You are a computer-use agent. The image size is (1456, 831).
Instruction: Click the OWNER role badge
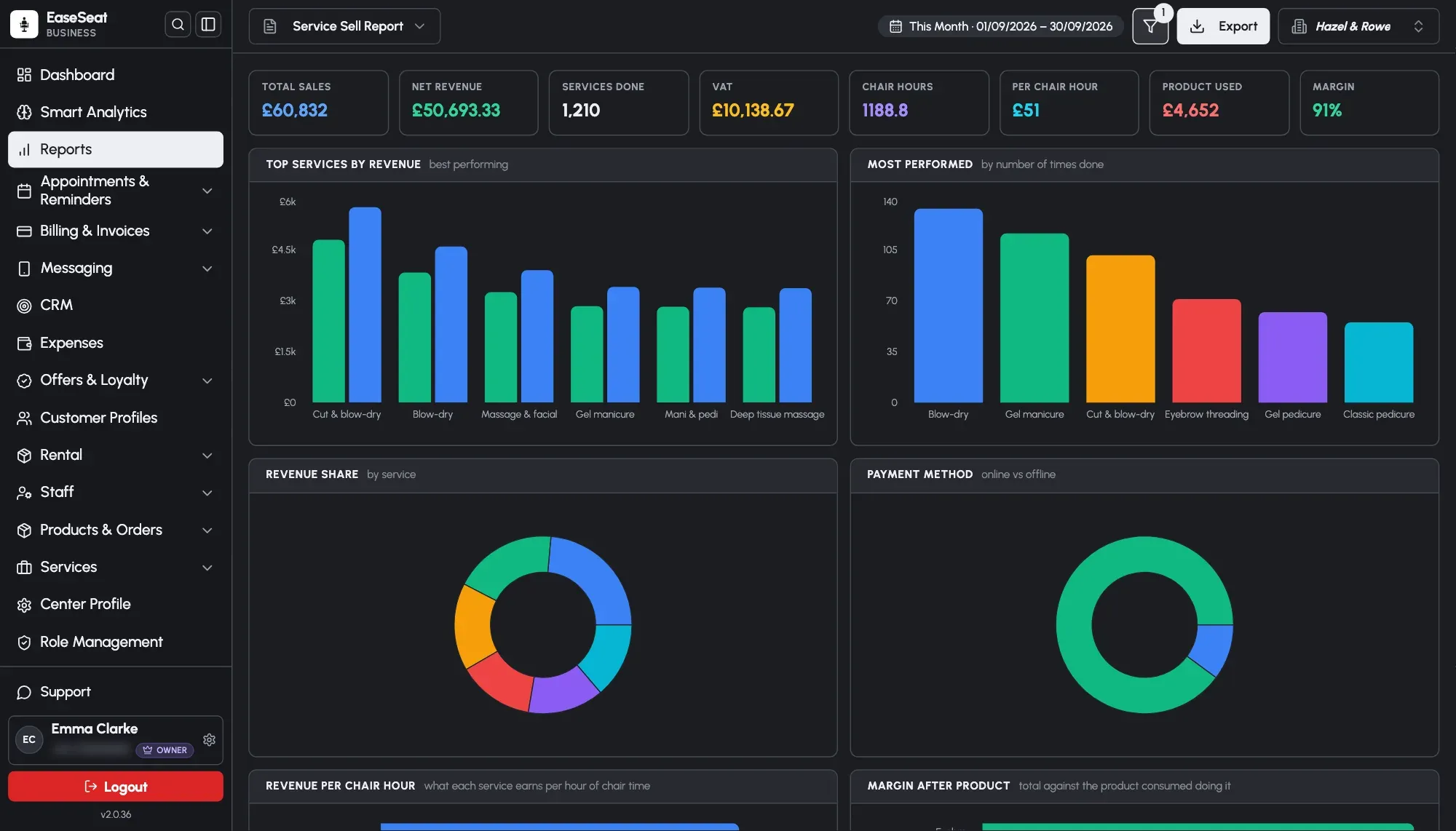coord(165,750)
